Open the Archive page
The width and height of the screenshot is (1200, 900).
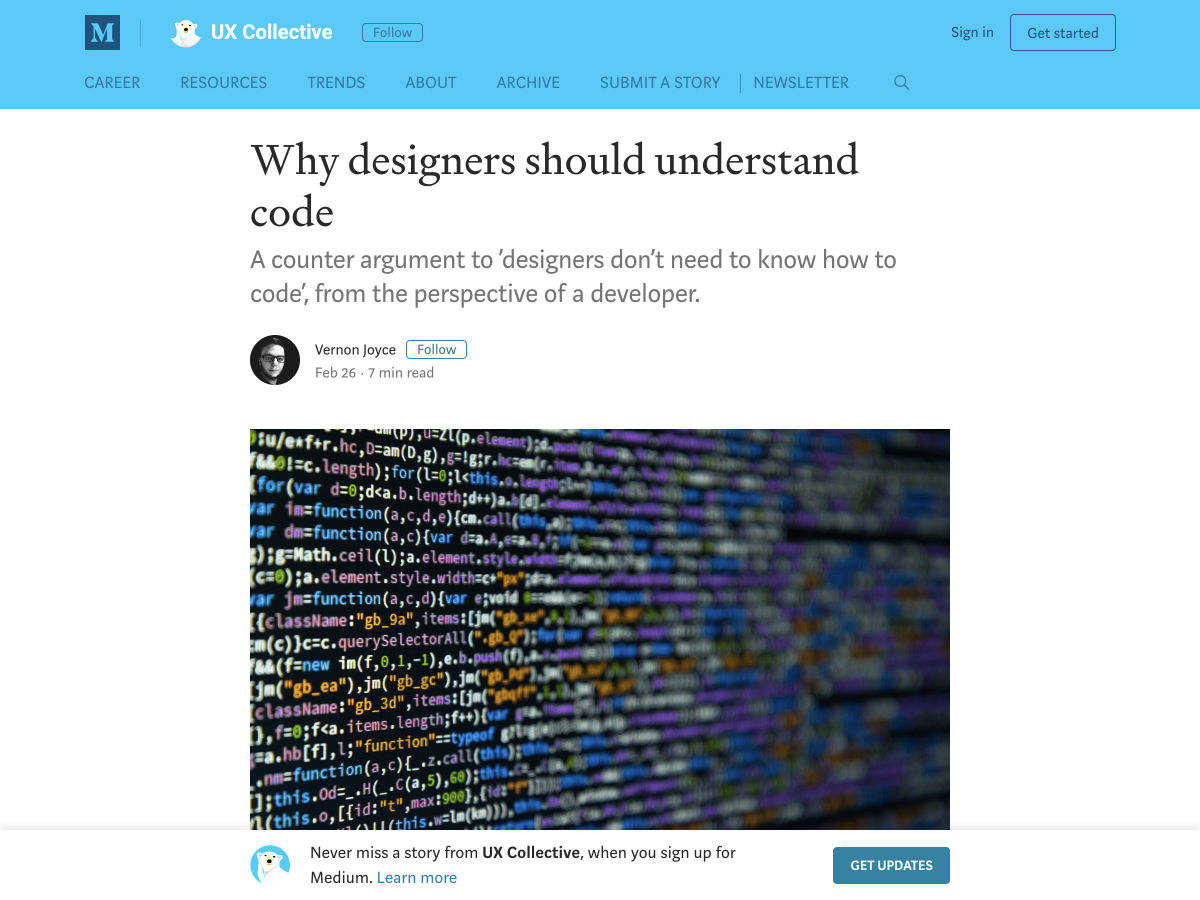[x=528, y=83]
